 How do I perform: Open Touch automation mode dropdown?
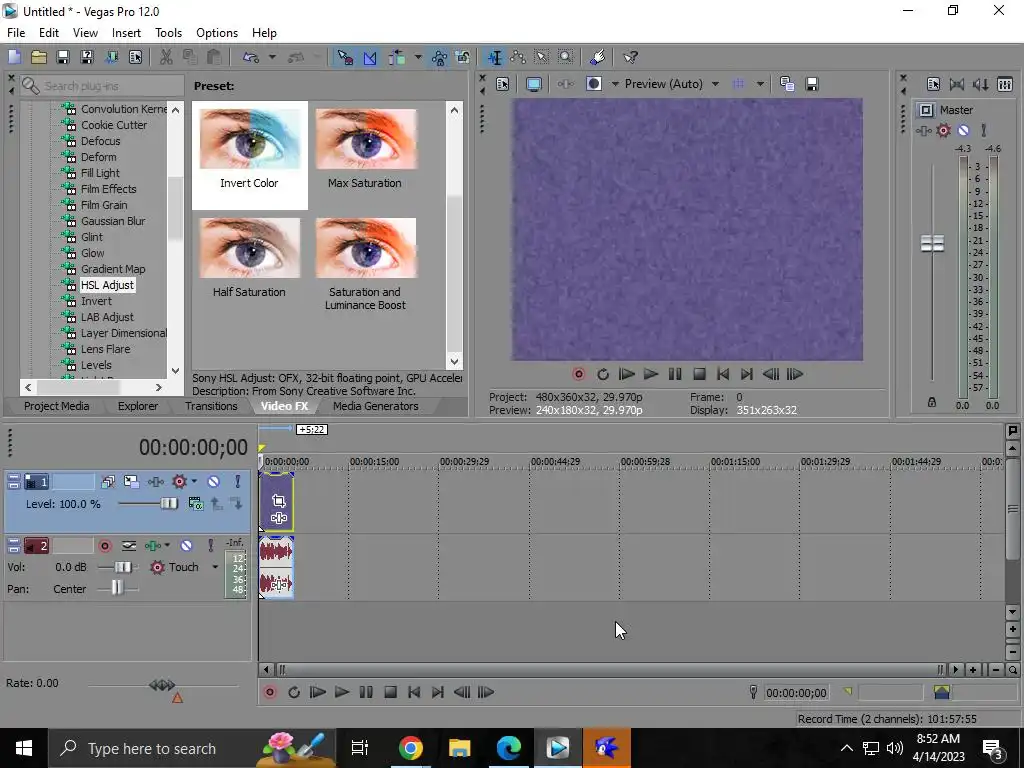[215, 567]
